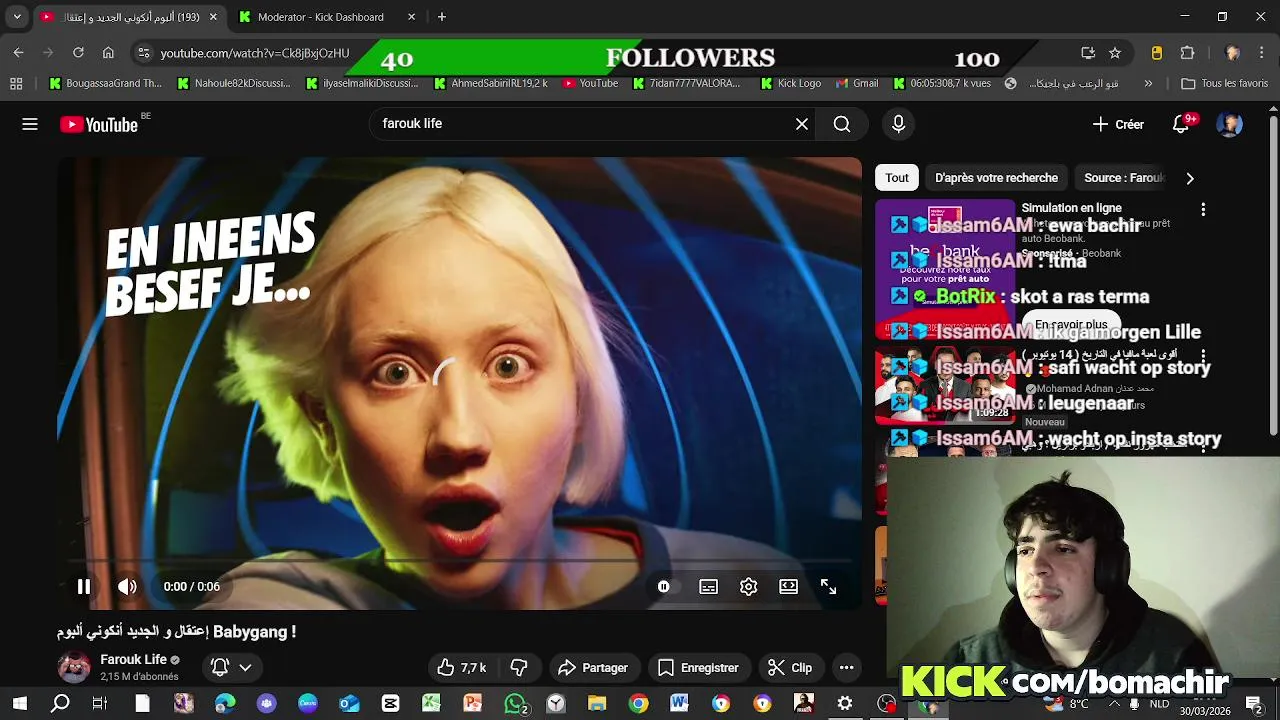
Task: Reload the current page
Action: tap(78, 53)
